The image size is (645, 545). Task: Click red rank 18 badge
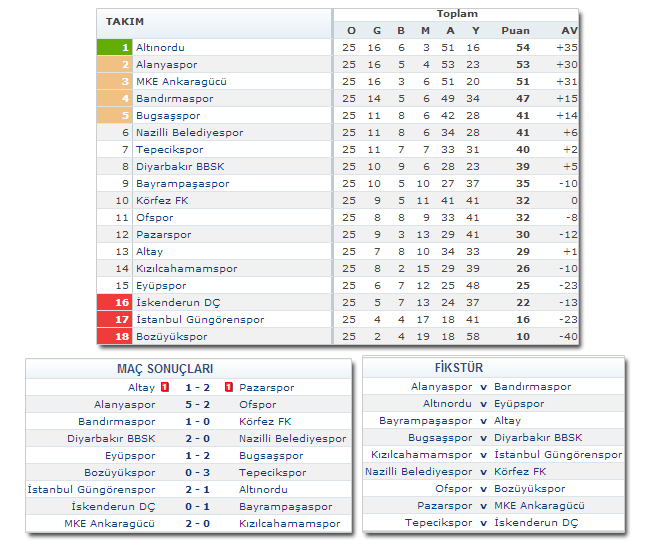point(114,336)
